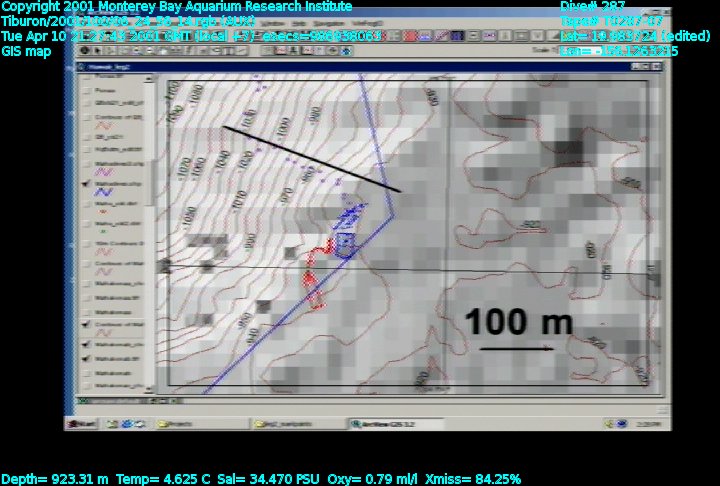The height and width of the screenshot is (486, 720).
Task: Select the Identify tool in the toolbar
Action: tap(86, 50)
